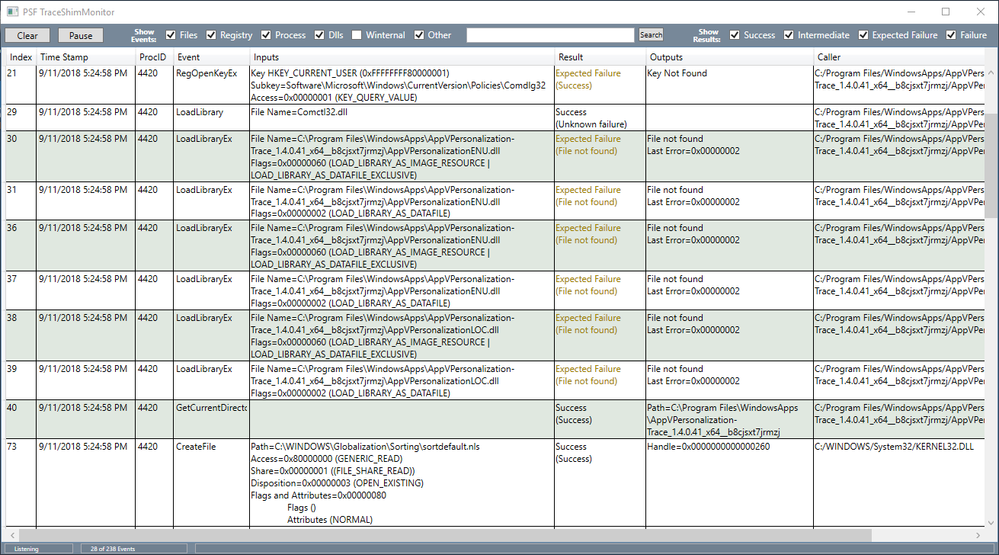Screen dimensions: 999x555
Task: Toggle the Success results checkbox
Action: (x=735, y=35)
